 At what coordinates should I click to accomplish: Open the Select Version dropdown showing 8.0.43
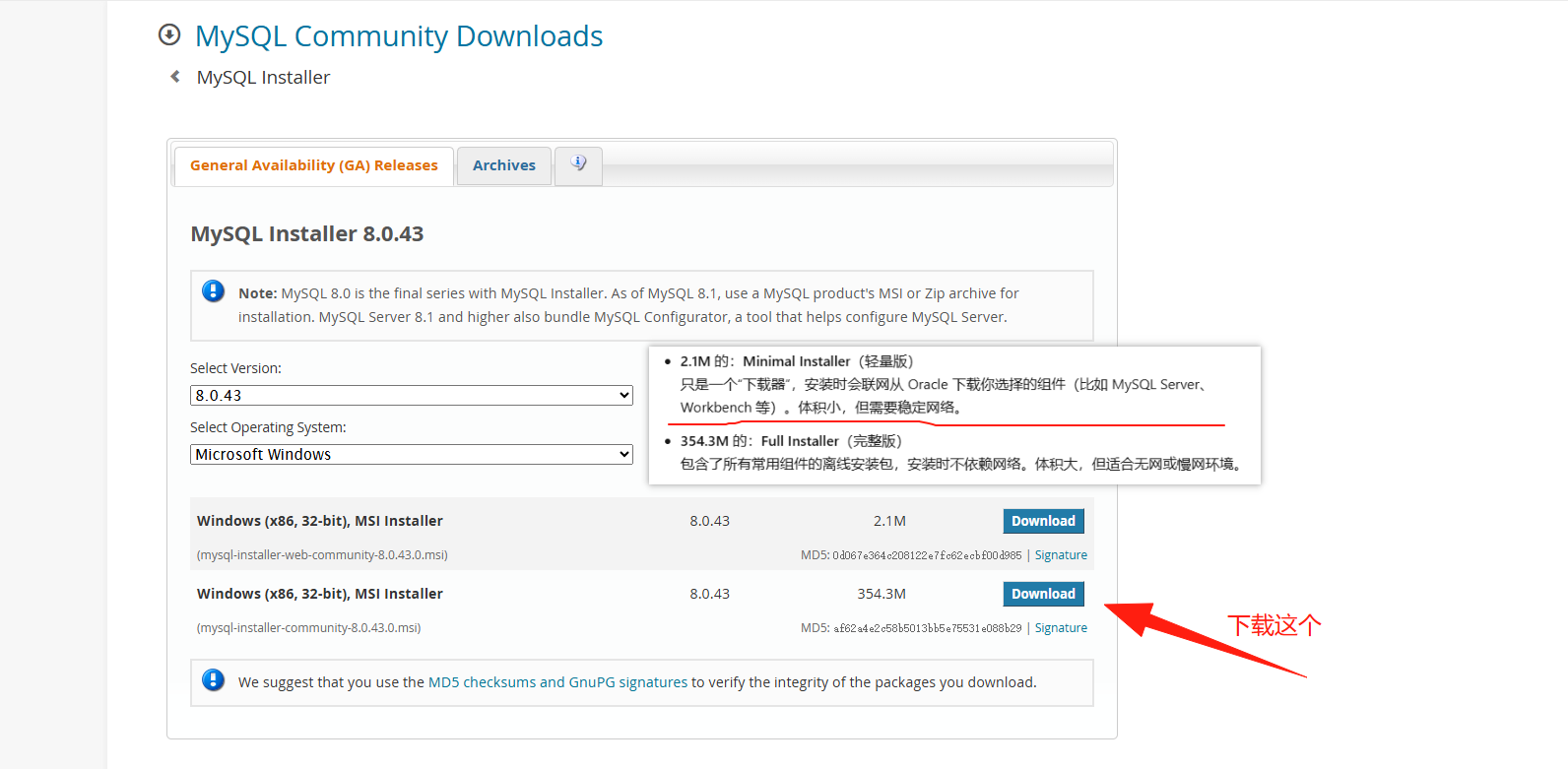(x=412, y=396)
